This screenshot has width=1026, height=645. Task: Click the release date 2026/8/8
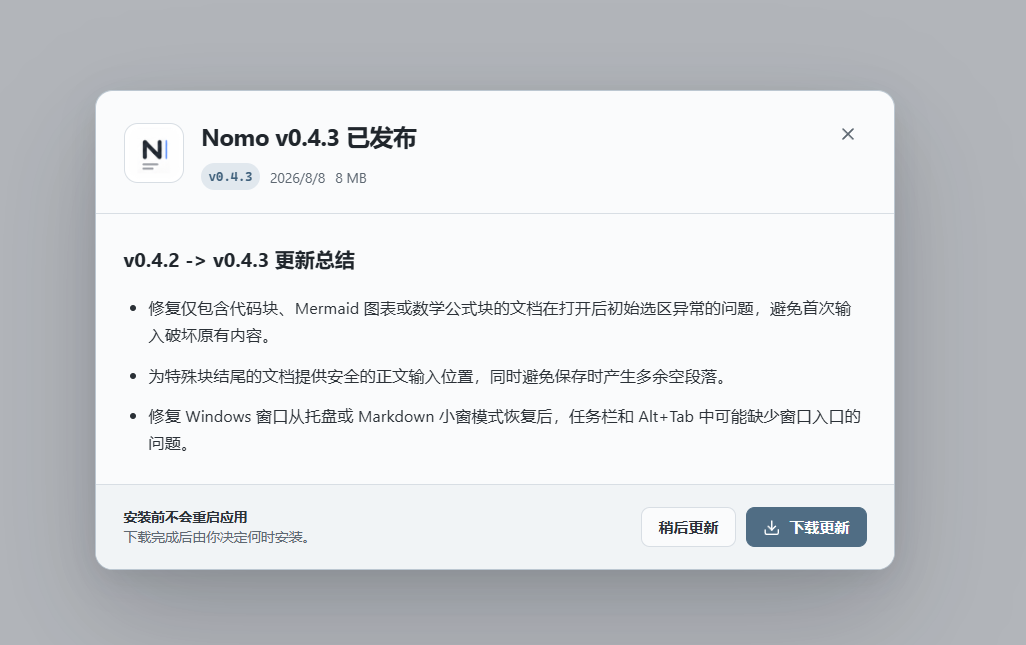point(297,178)
